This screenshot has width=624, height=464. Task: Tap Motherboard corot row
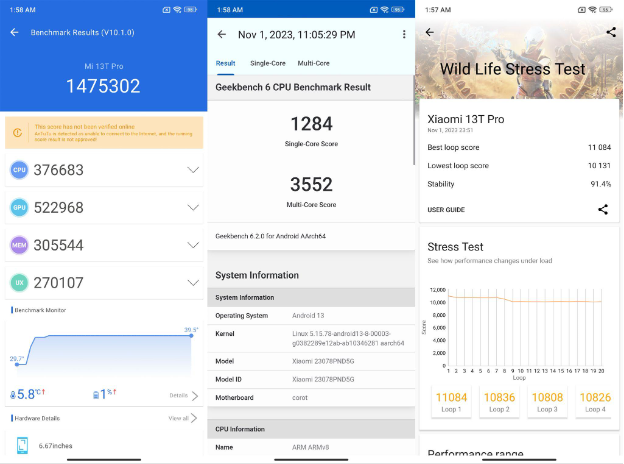pos(311,398)
